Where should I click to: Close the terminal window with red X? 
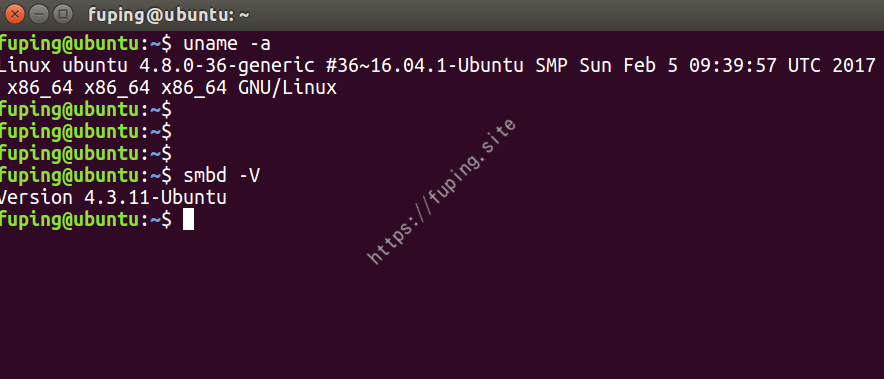click(15, 14)
